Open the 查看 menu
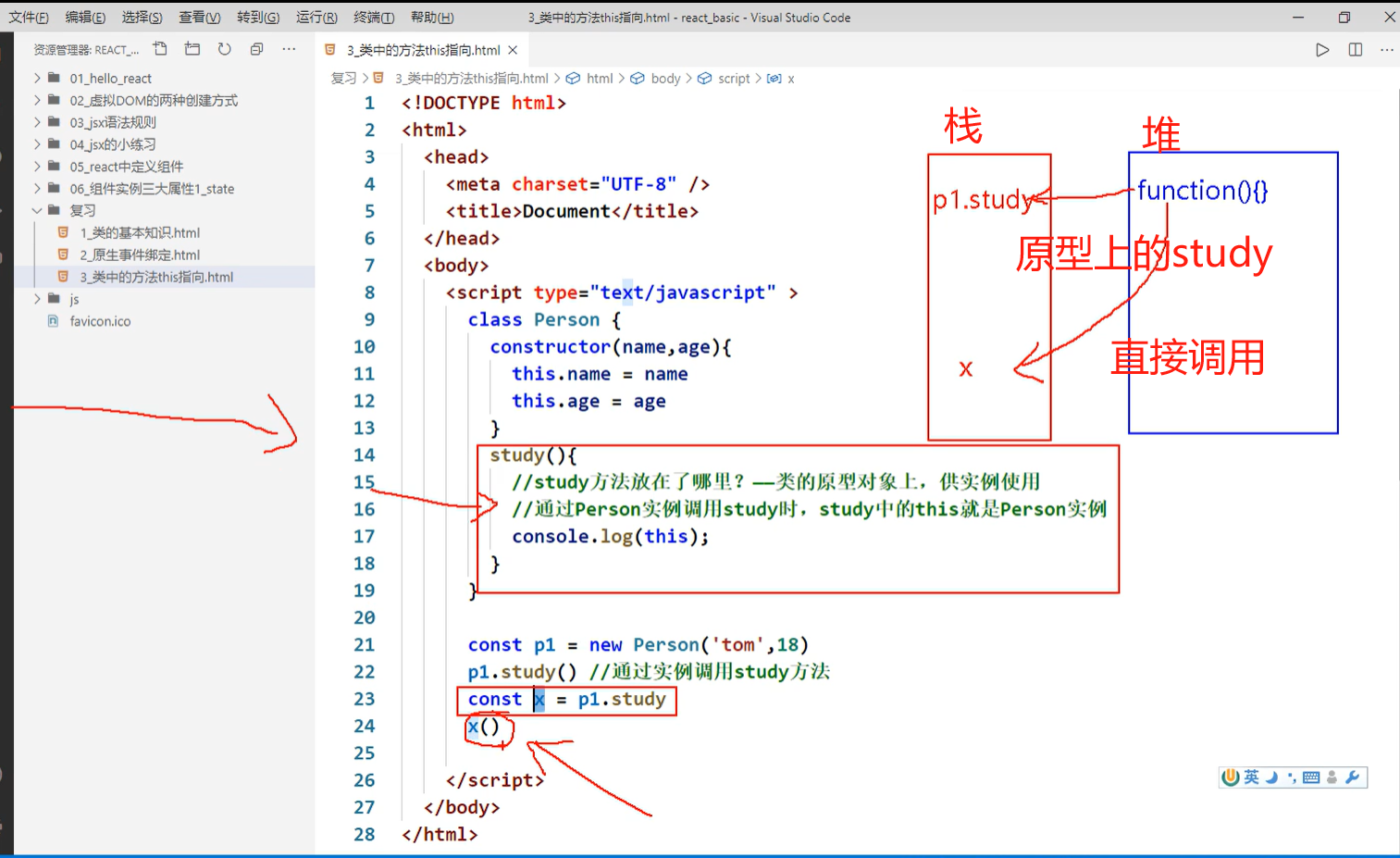 [200, 17]
